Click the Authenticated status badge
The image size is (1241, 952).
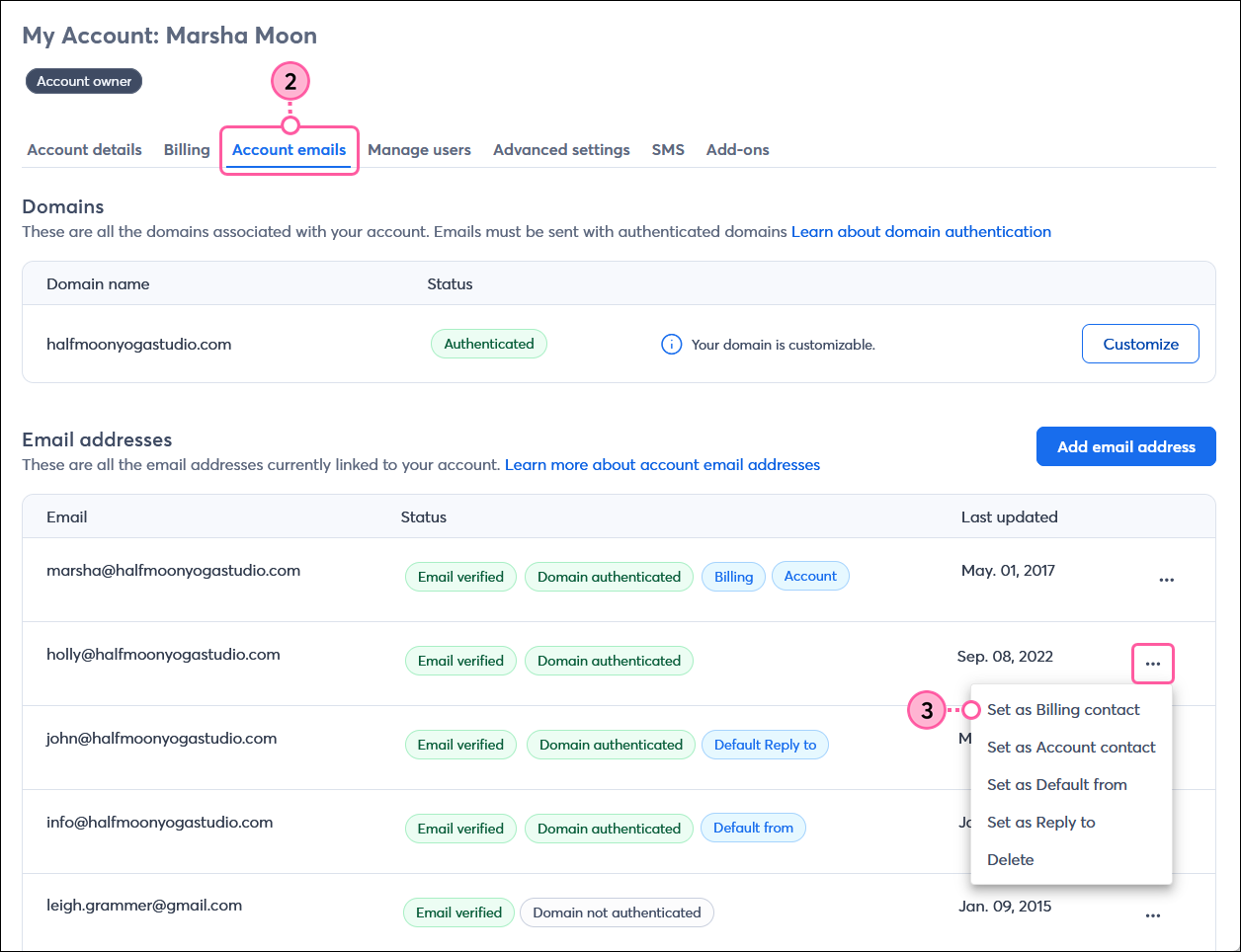point(489,344)
